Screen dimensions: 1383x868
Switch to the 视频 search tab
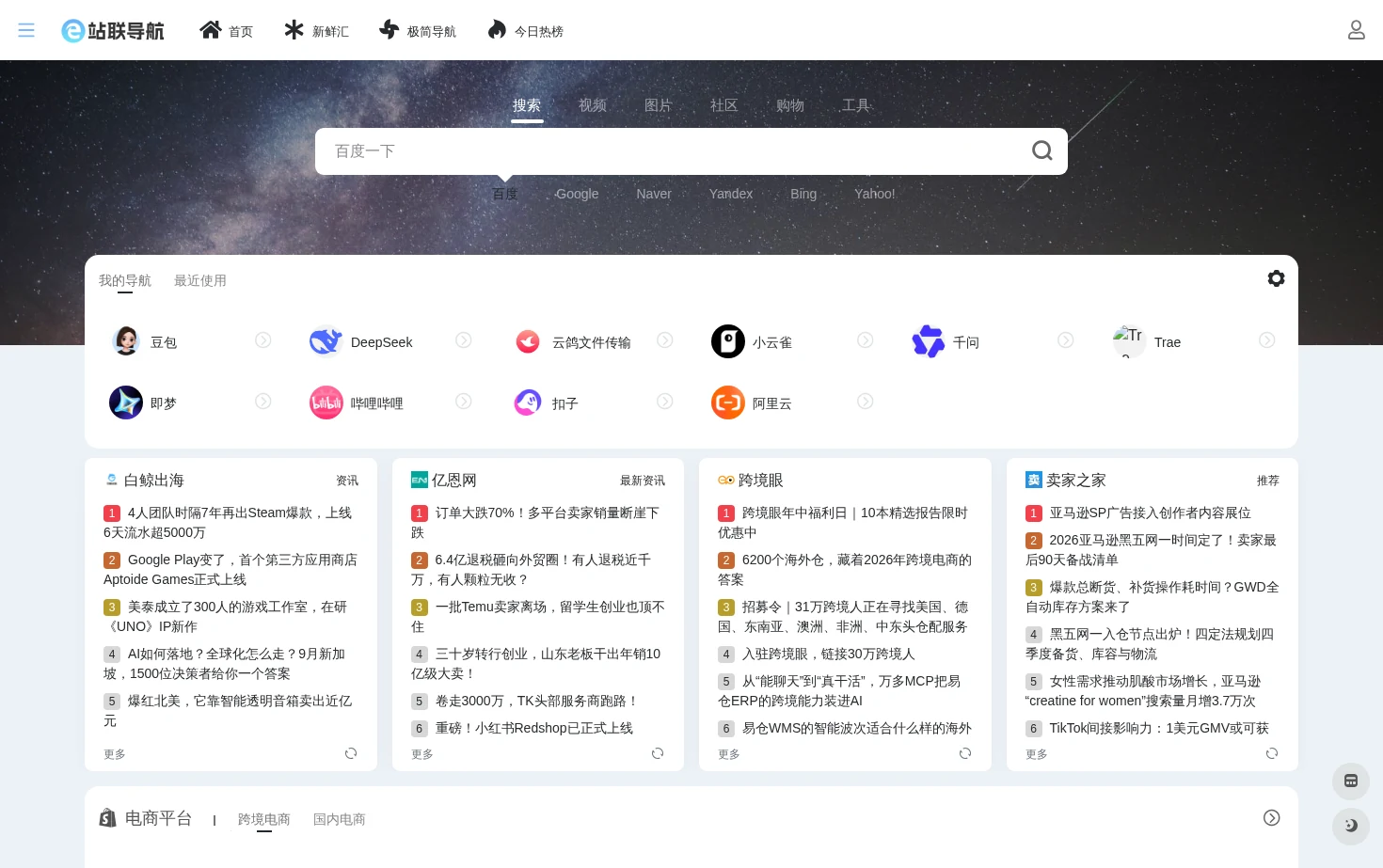[593, 105]
